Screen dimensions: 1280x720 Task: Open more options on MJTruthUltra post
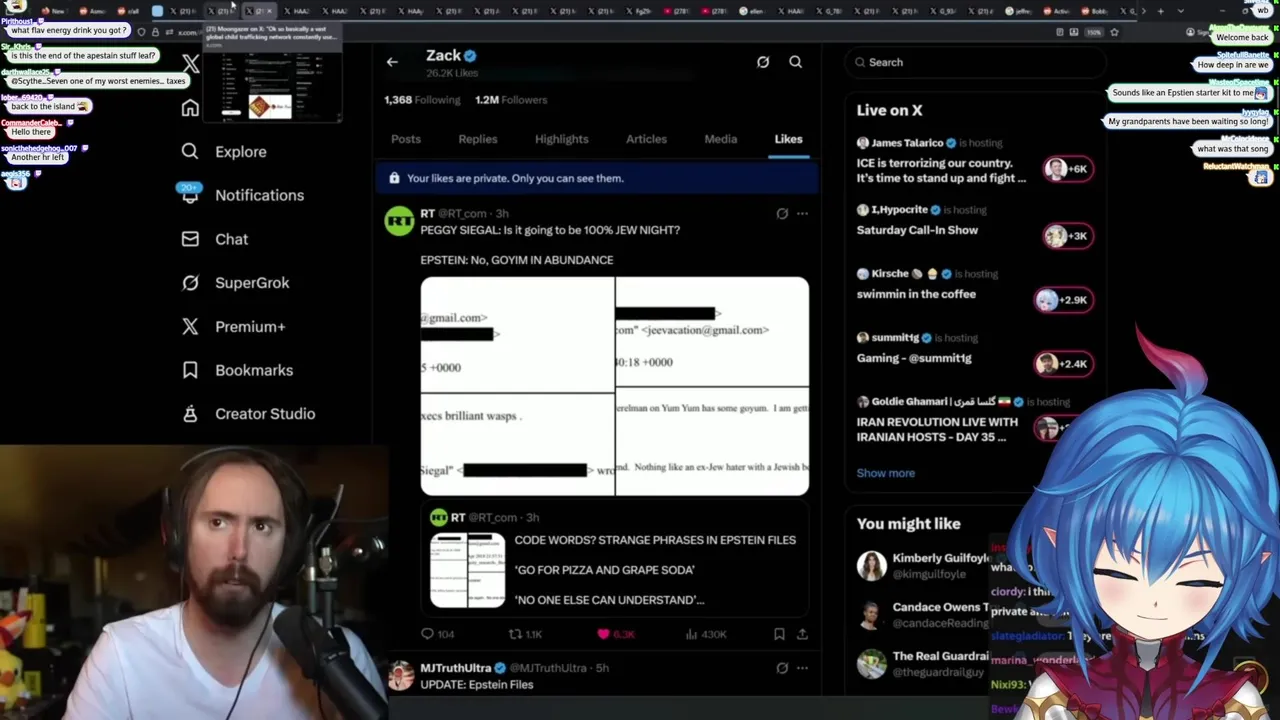[x=802, y=668]
